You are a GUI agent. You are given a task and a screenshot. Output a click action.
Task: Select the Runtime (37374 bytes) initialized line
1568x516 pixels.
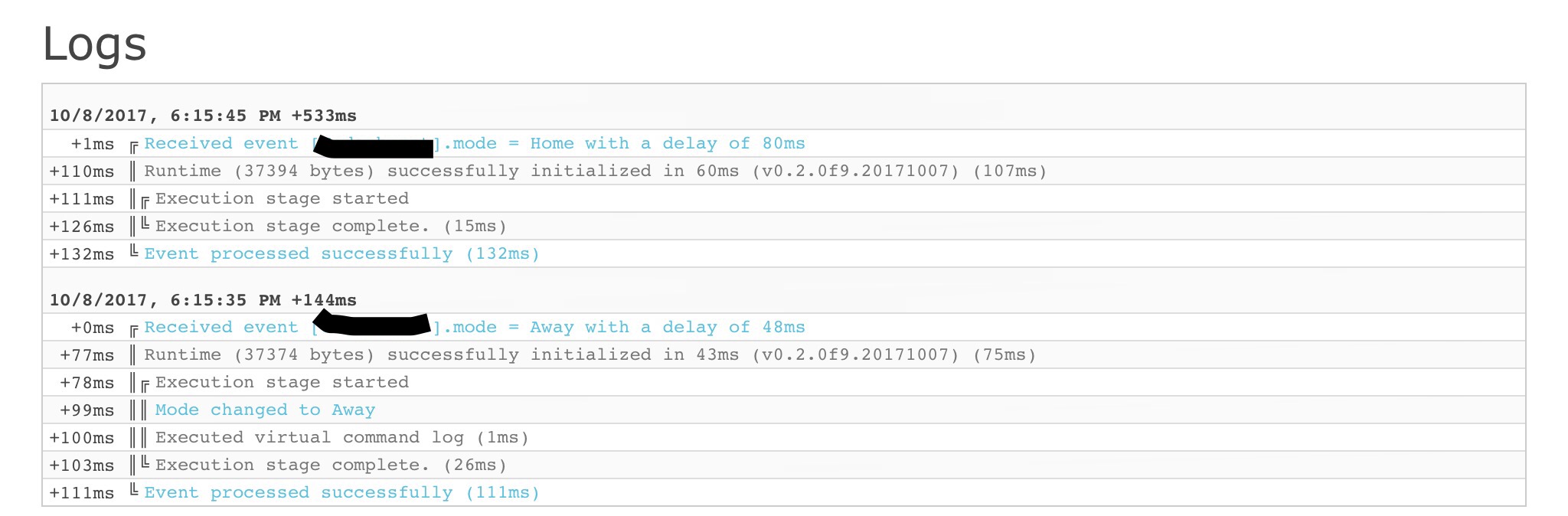click(590, 354)
